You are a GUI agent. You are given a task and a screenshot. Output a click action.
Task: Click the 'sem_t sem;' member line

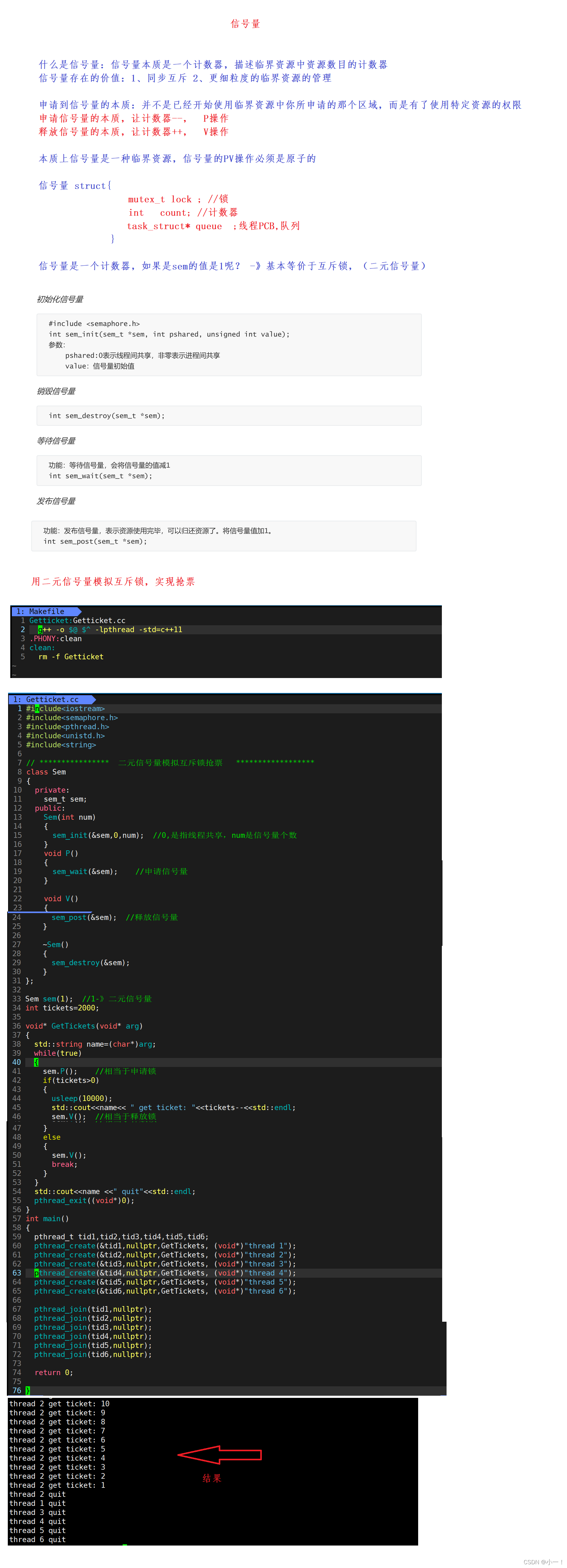tap(65, 799)
